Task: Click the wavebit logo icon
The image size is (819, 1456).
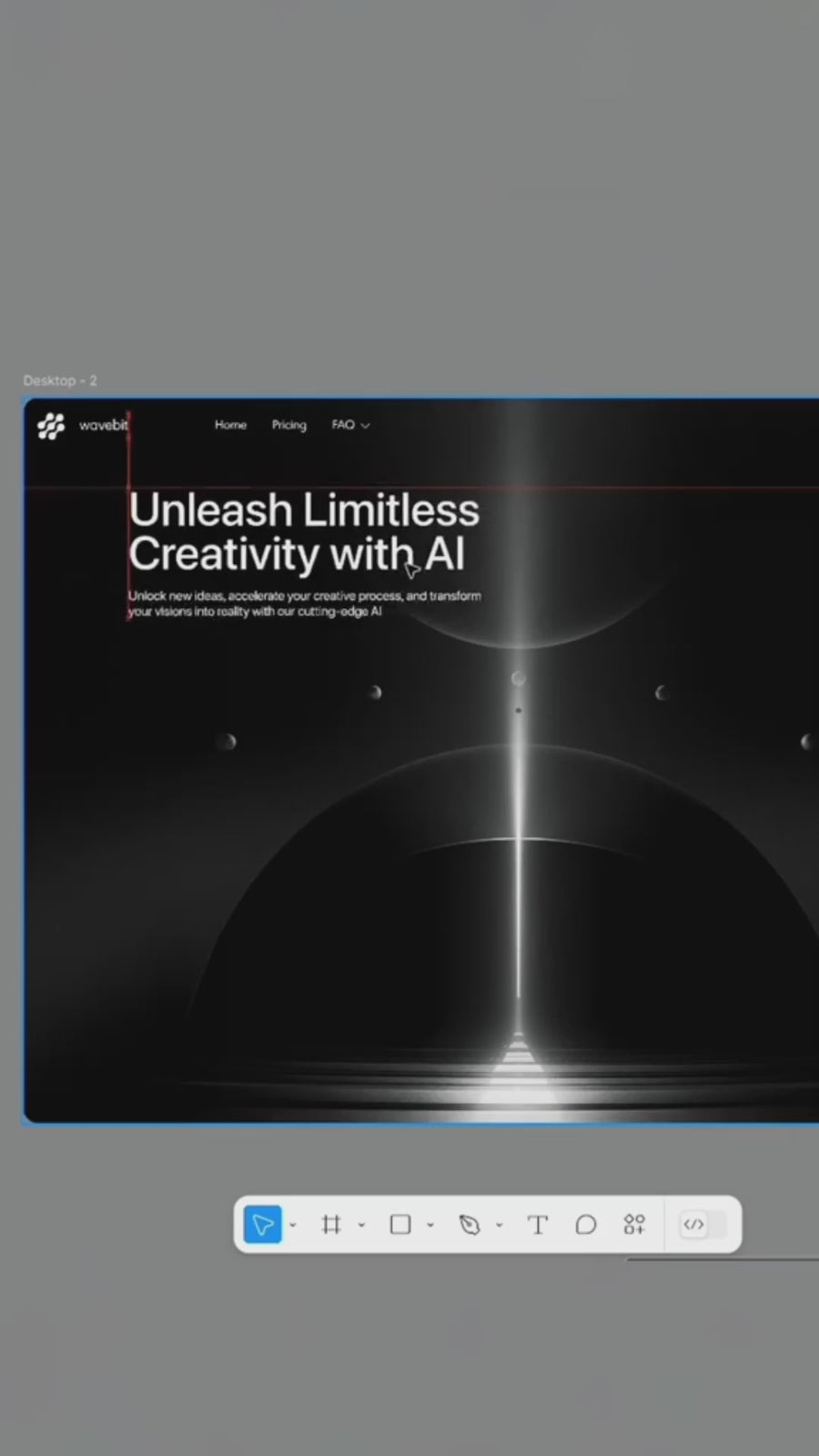Action: (x=52, y=426)
